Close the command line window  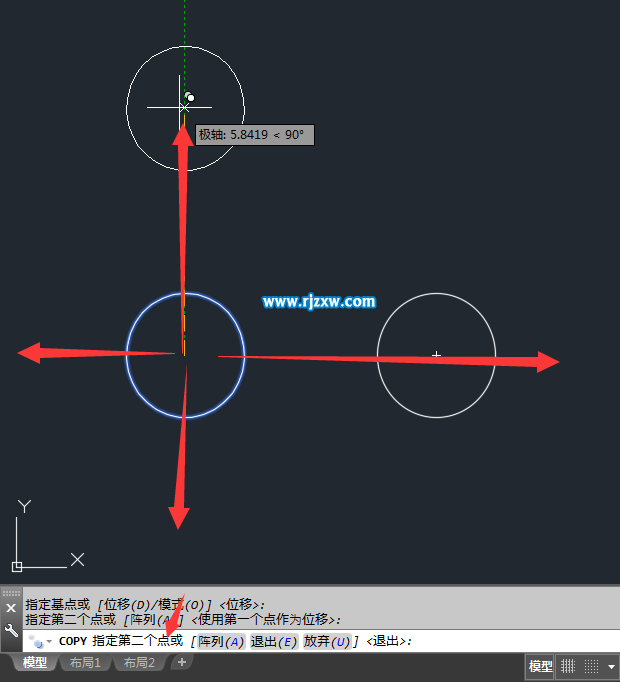[11, 608]
